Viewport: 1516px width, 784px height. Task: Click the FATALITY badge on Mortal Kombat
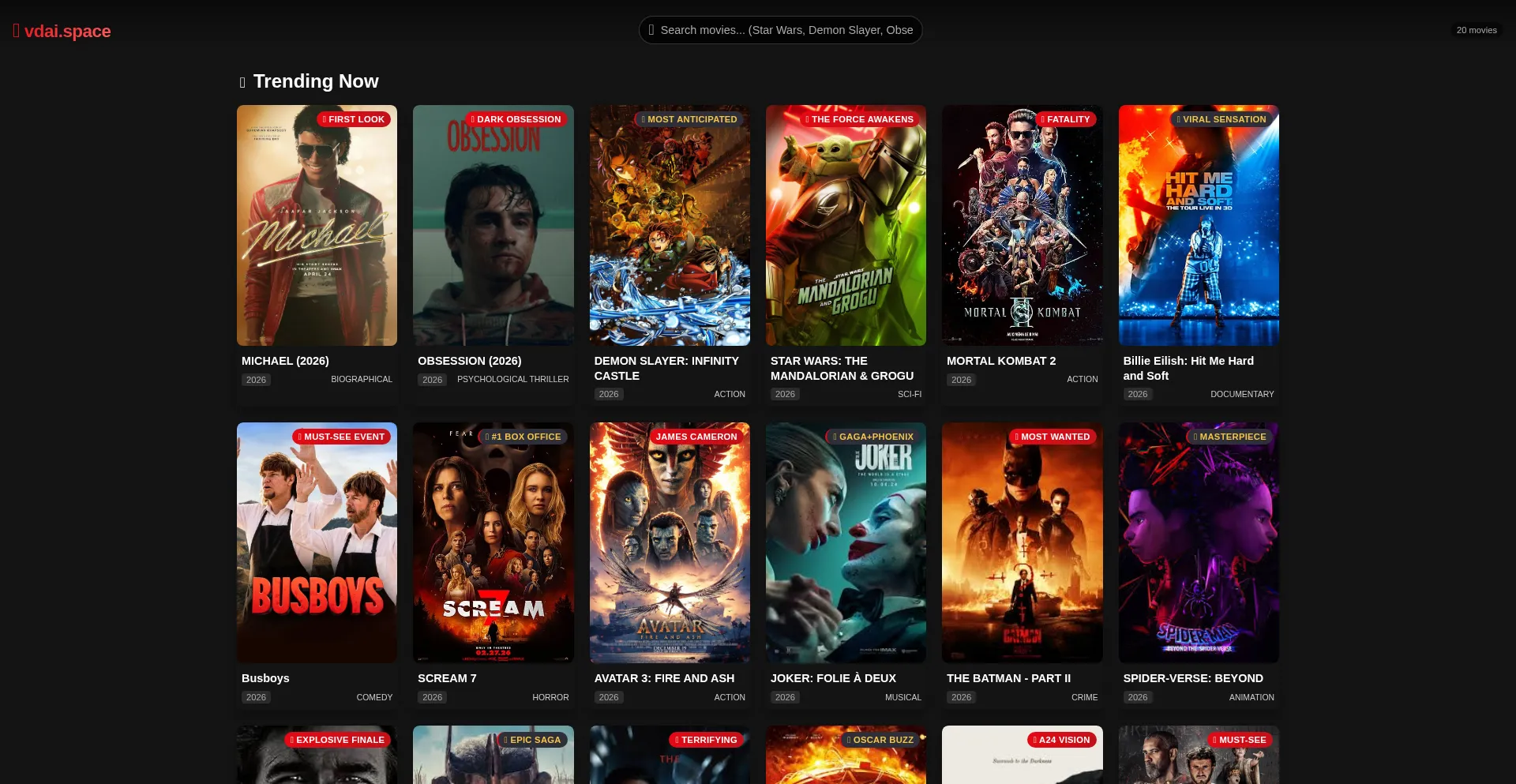click(1065, 119)
